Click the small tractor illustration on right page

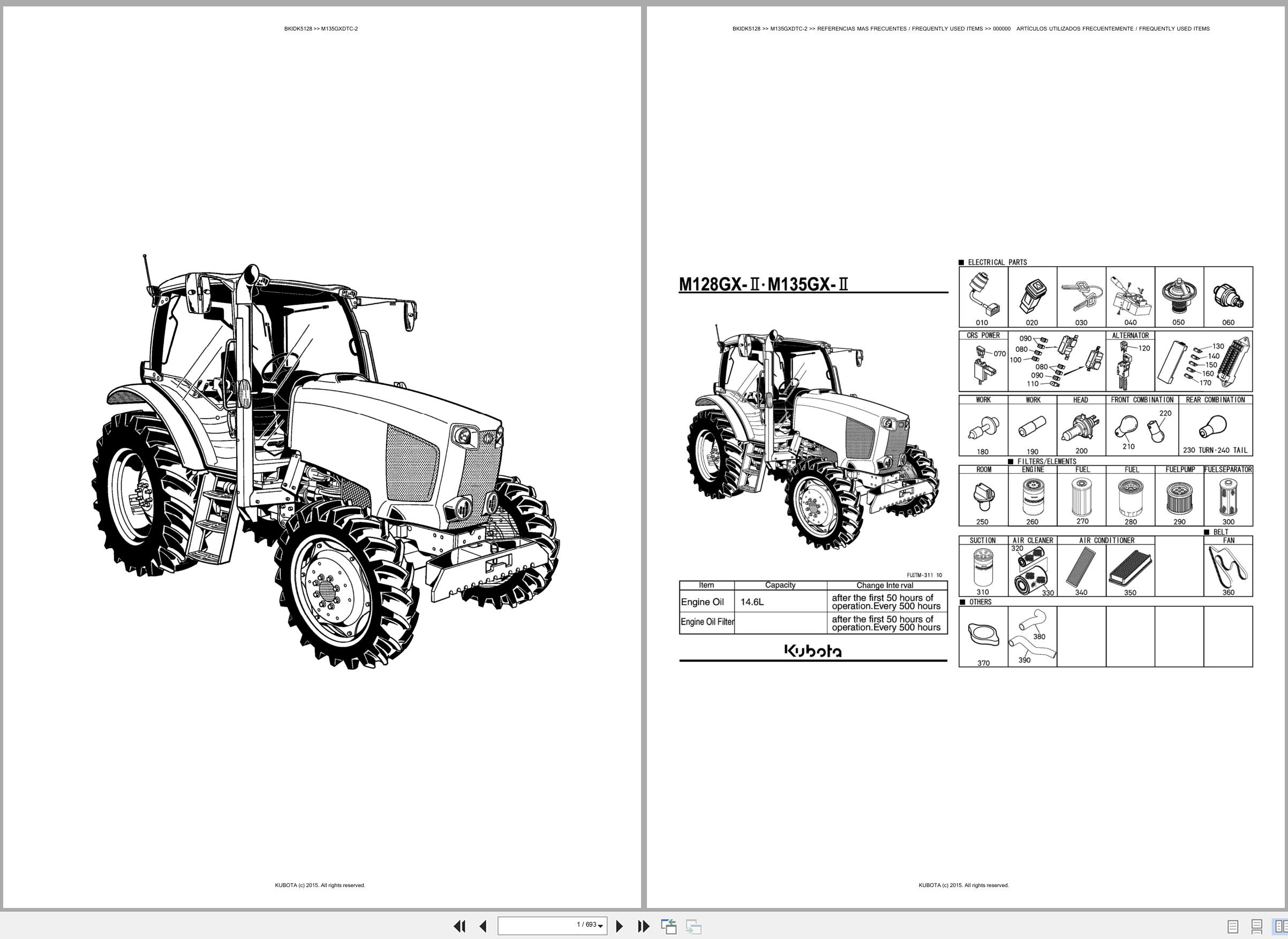pyautogui.click(x=813, y=436)
